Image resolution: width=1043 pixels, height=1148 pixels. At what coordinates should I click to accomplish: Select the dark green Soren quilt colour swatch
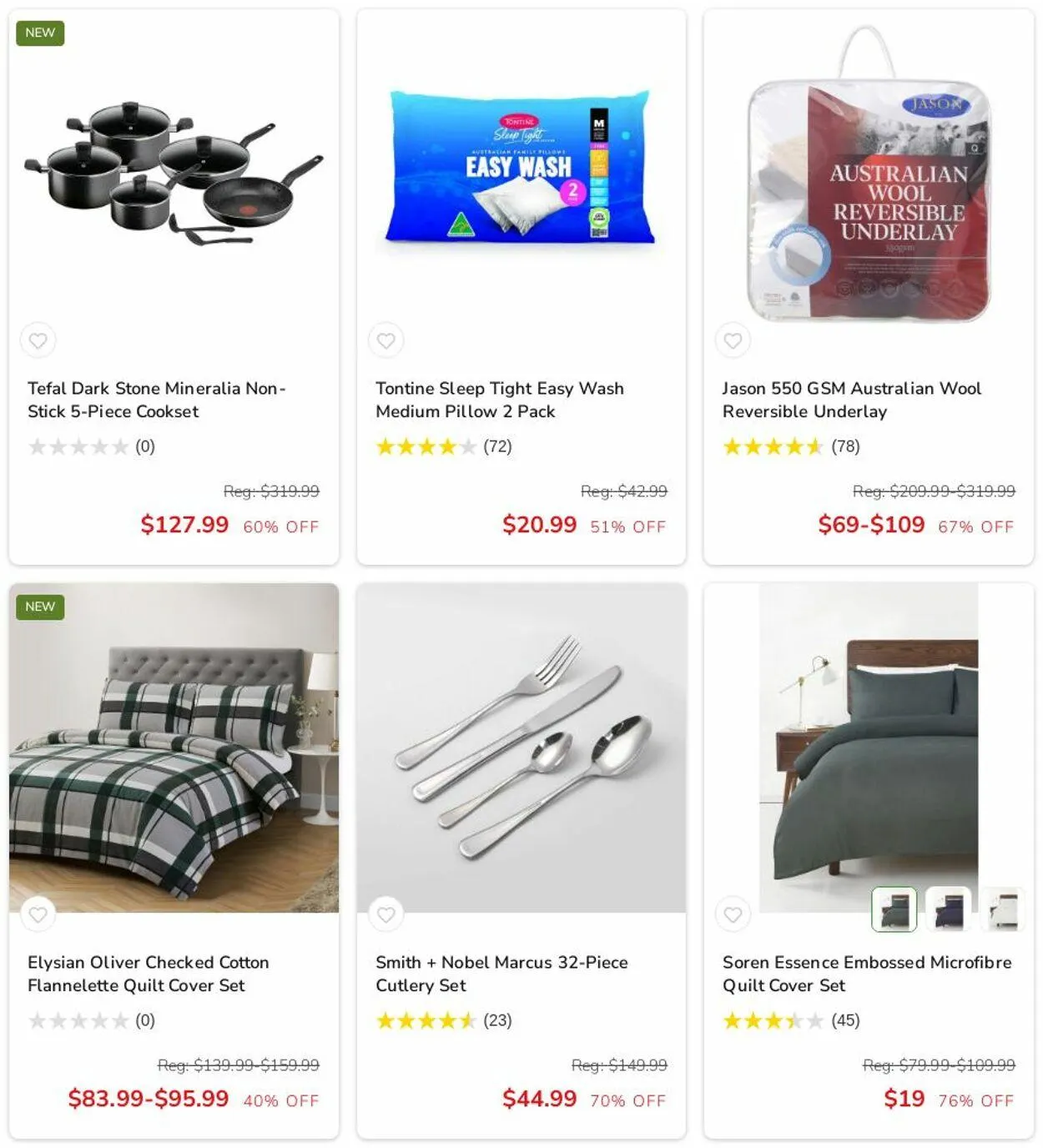[894, 909]
